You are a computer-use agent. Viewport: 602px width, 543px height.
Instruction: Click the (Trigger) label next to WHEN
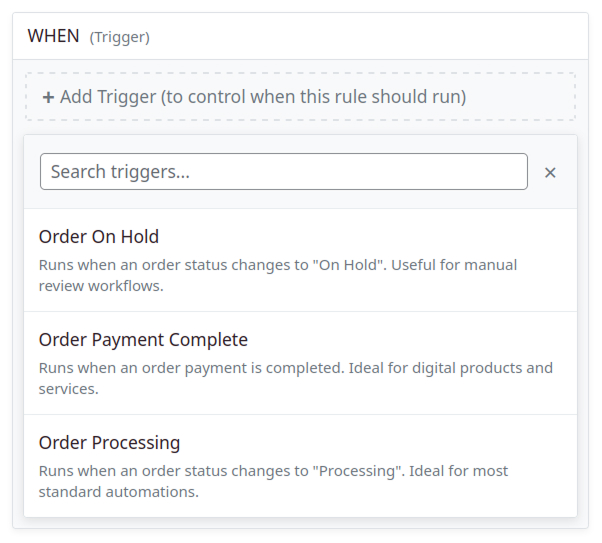tap(119, 38)
